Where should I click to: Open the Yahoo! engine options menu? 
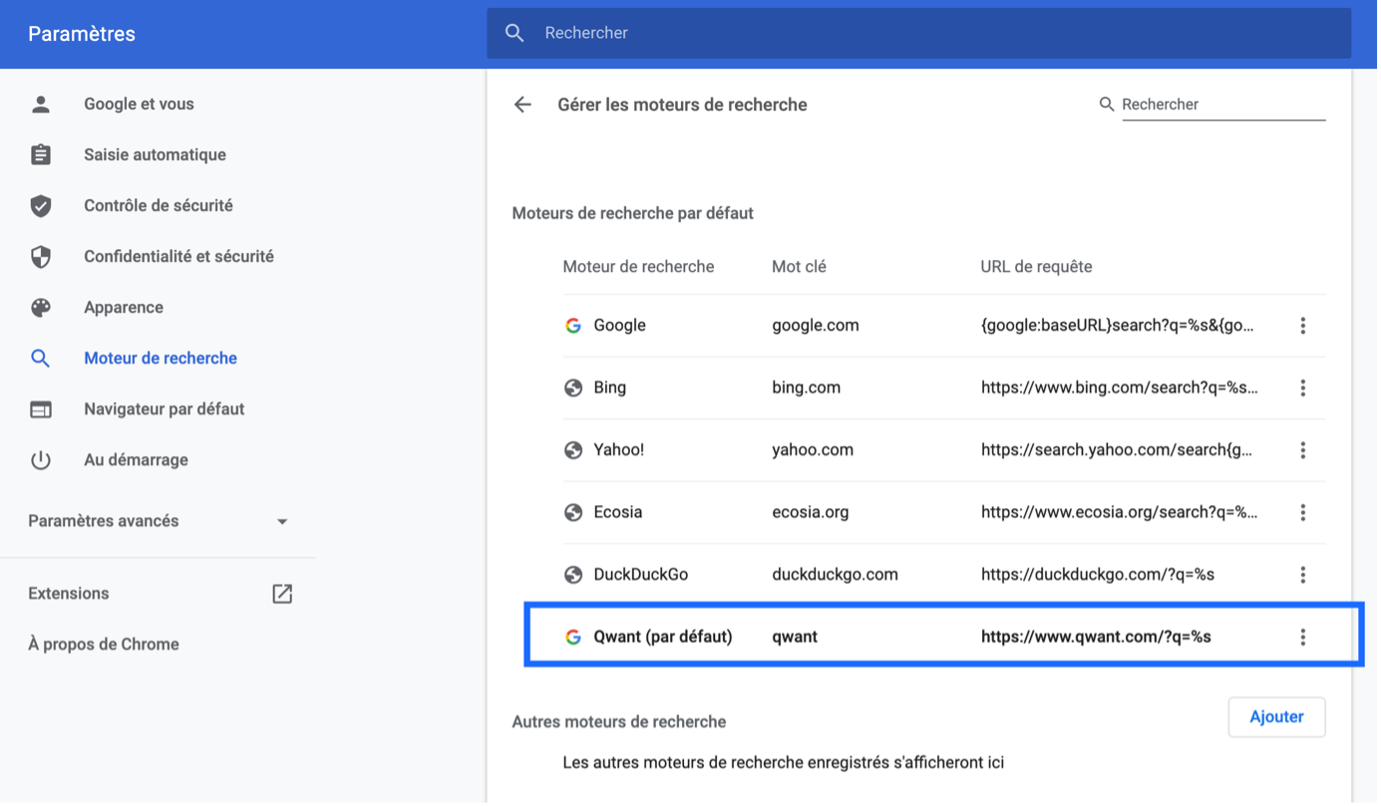1303,450
